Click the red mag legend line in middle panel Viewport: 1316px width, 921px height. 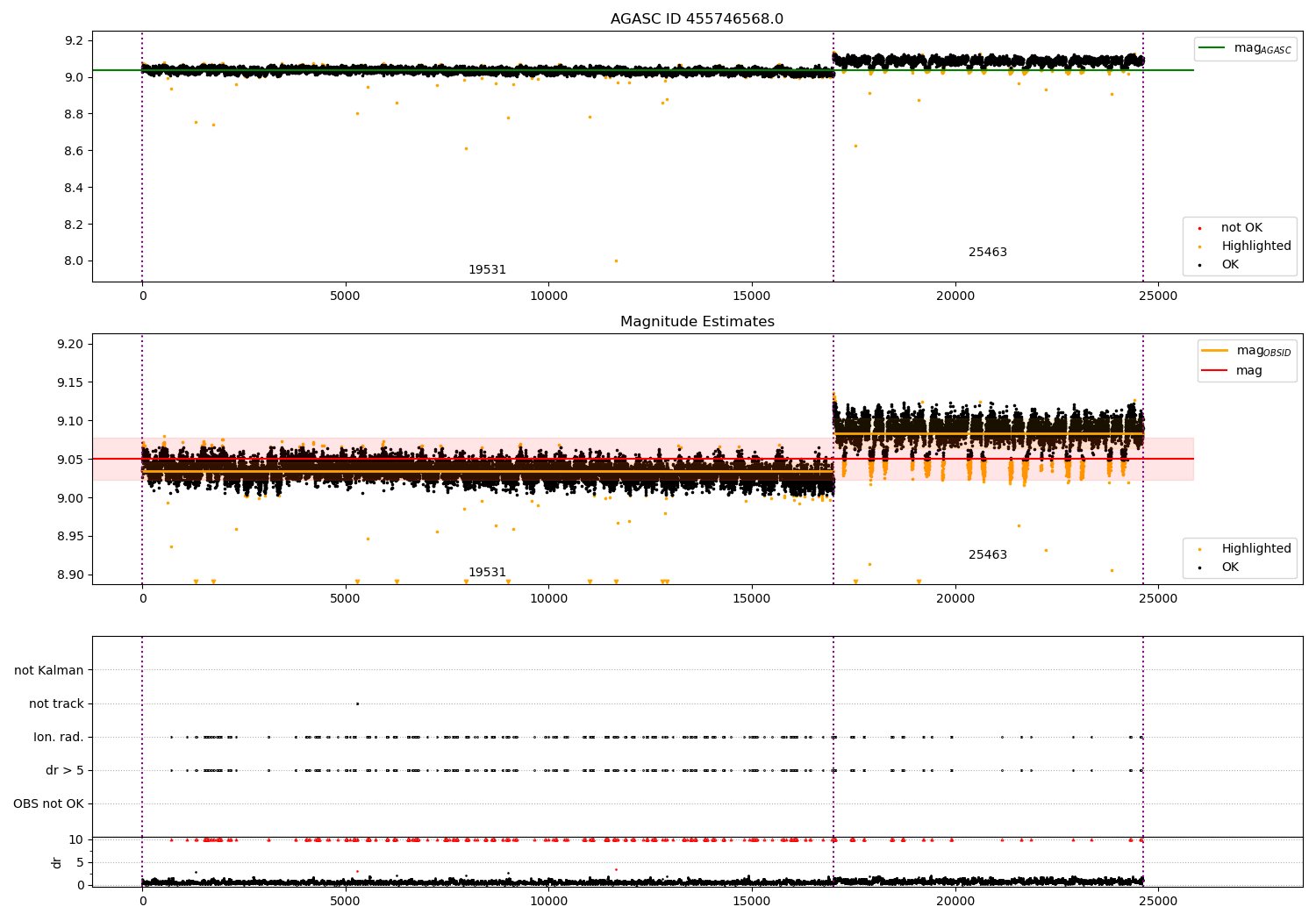tap(1214, 370)
